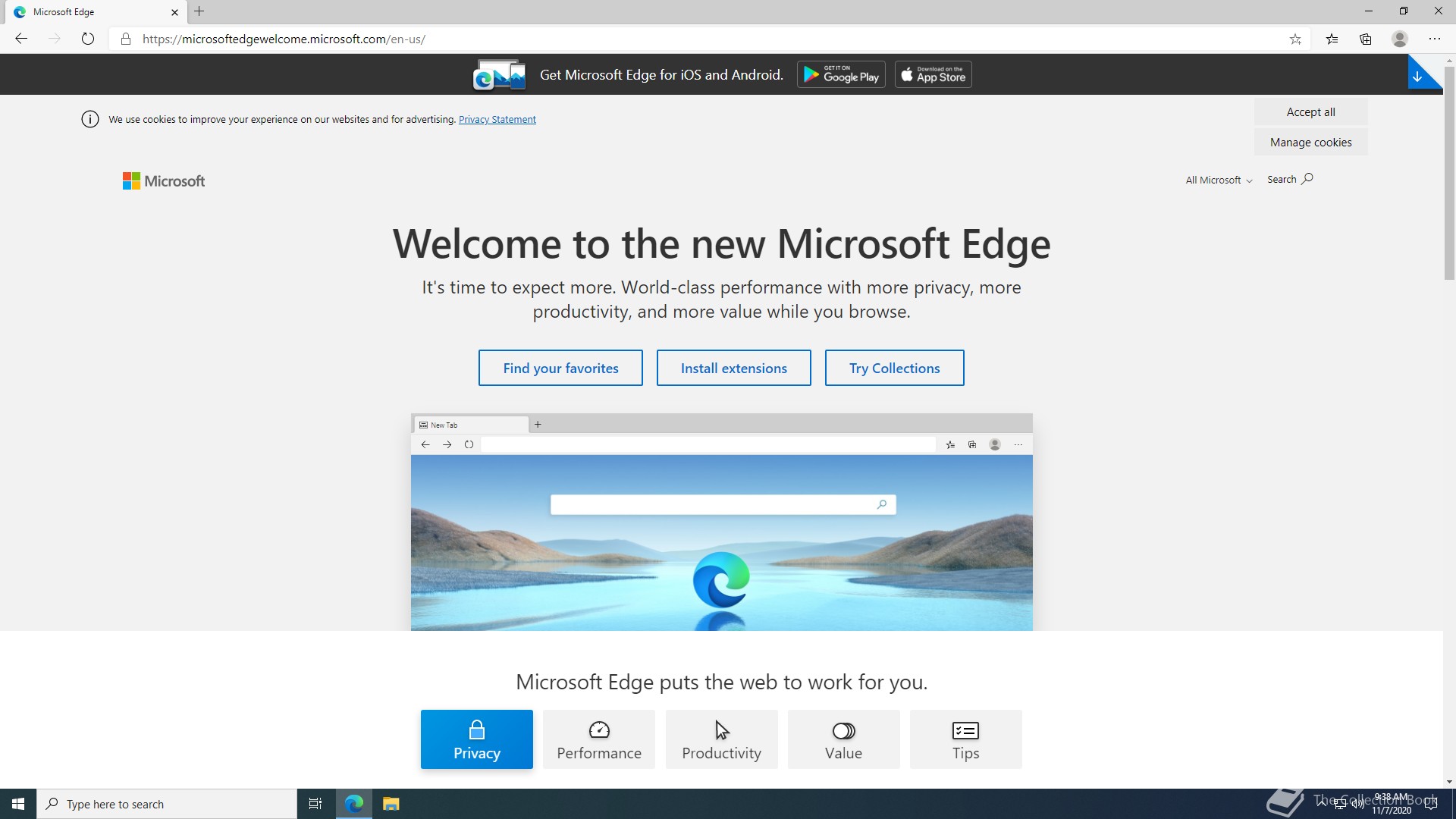Image resolution: width=1456 pixels, height=819 pixels.
Task: Click Manage cookies
Action: [1311, 143]
